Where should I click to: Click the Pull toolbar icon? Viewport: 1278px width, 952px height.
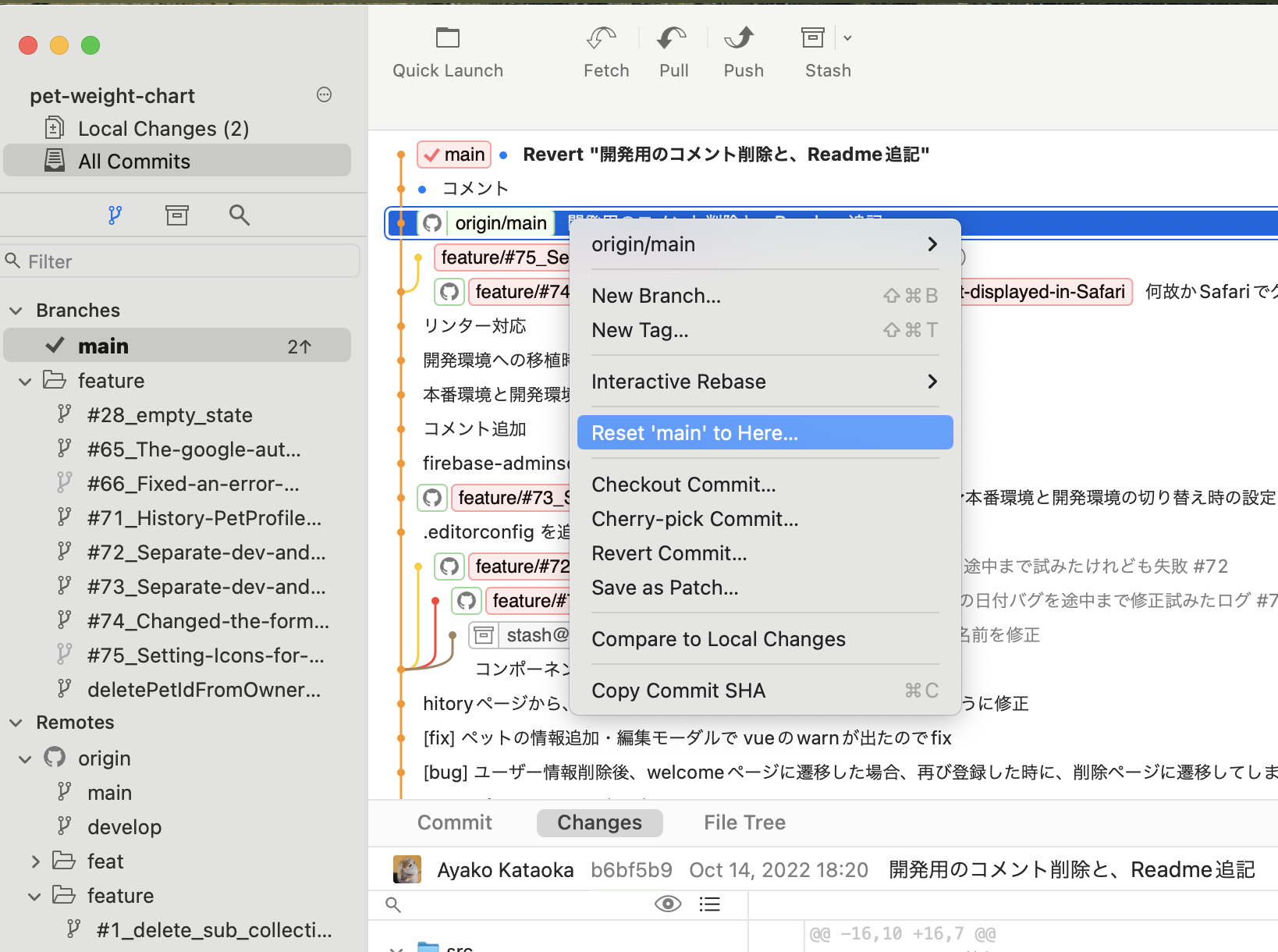point(673,37)
